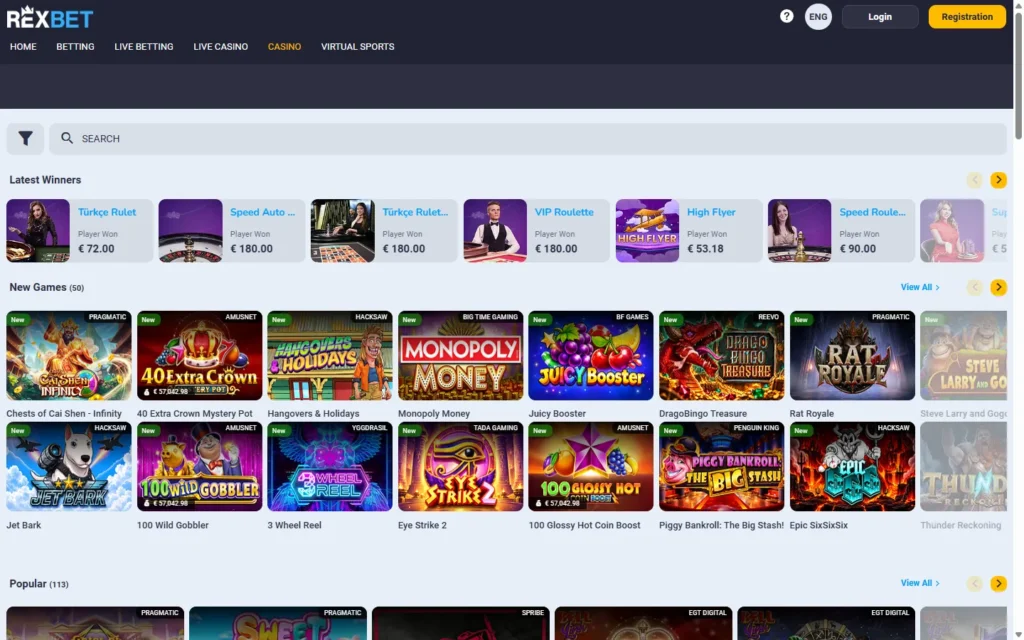Image resolution: width=1024 pixels, height=640 pixels.
Task: Open Türkçe Rulet €72.00 winner card
Action: pos(80,231)
